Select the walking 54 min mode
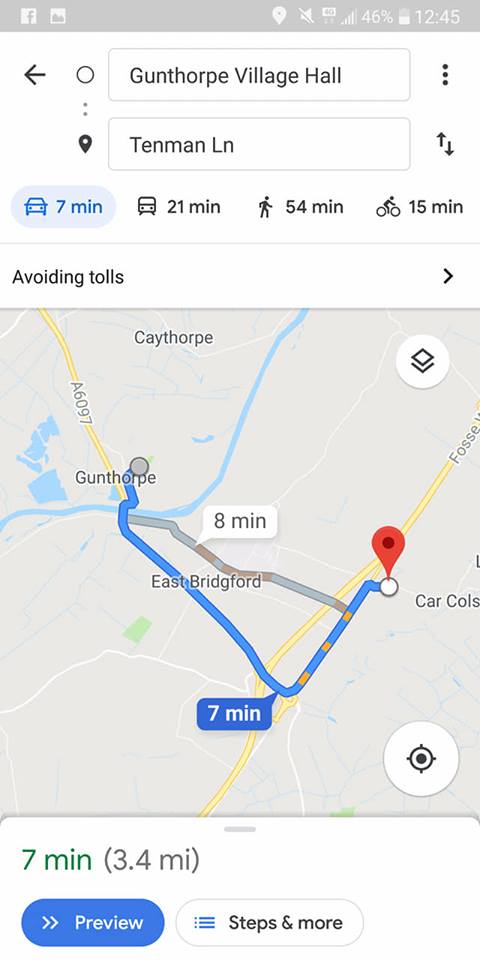480x960 pixels. (300, 207)
